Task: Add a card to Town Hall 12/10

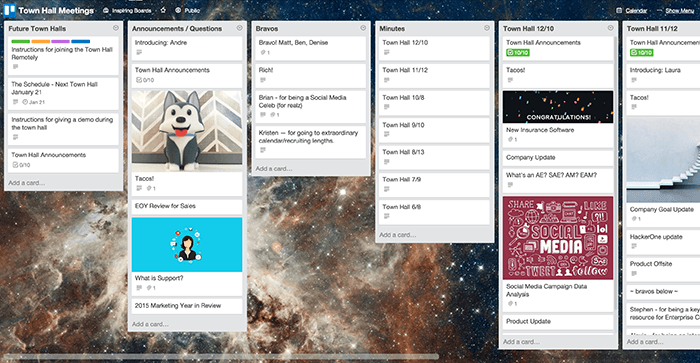Action: click(521, 342)
